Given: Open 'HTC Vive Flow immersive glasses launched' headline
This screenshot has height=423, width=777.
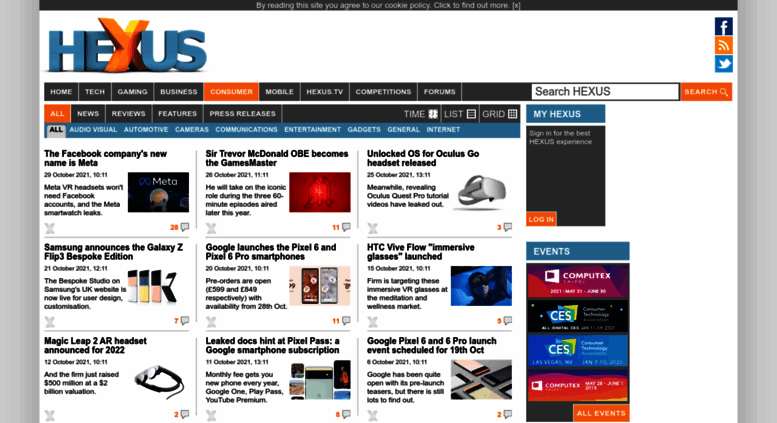Looking at the screenshot, I should click(421, 252).
